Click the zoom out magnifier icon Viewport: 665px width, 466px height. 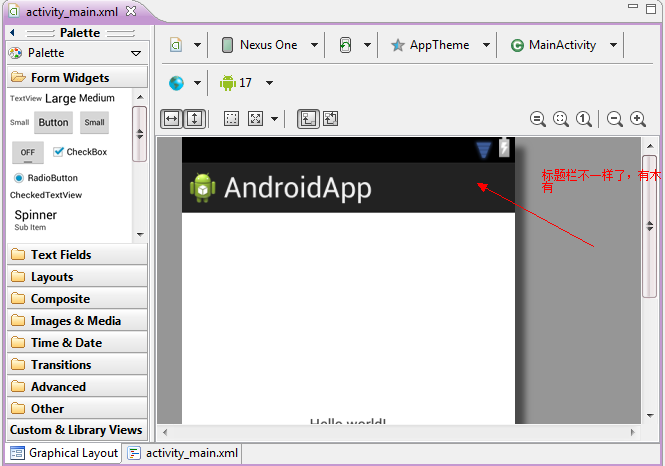click(615, 119)
